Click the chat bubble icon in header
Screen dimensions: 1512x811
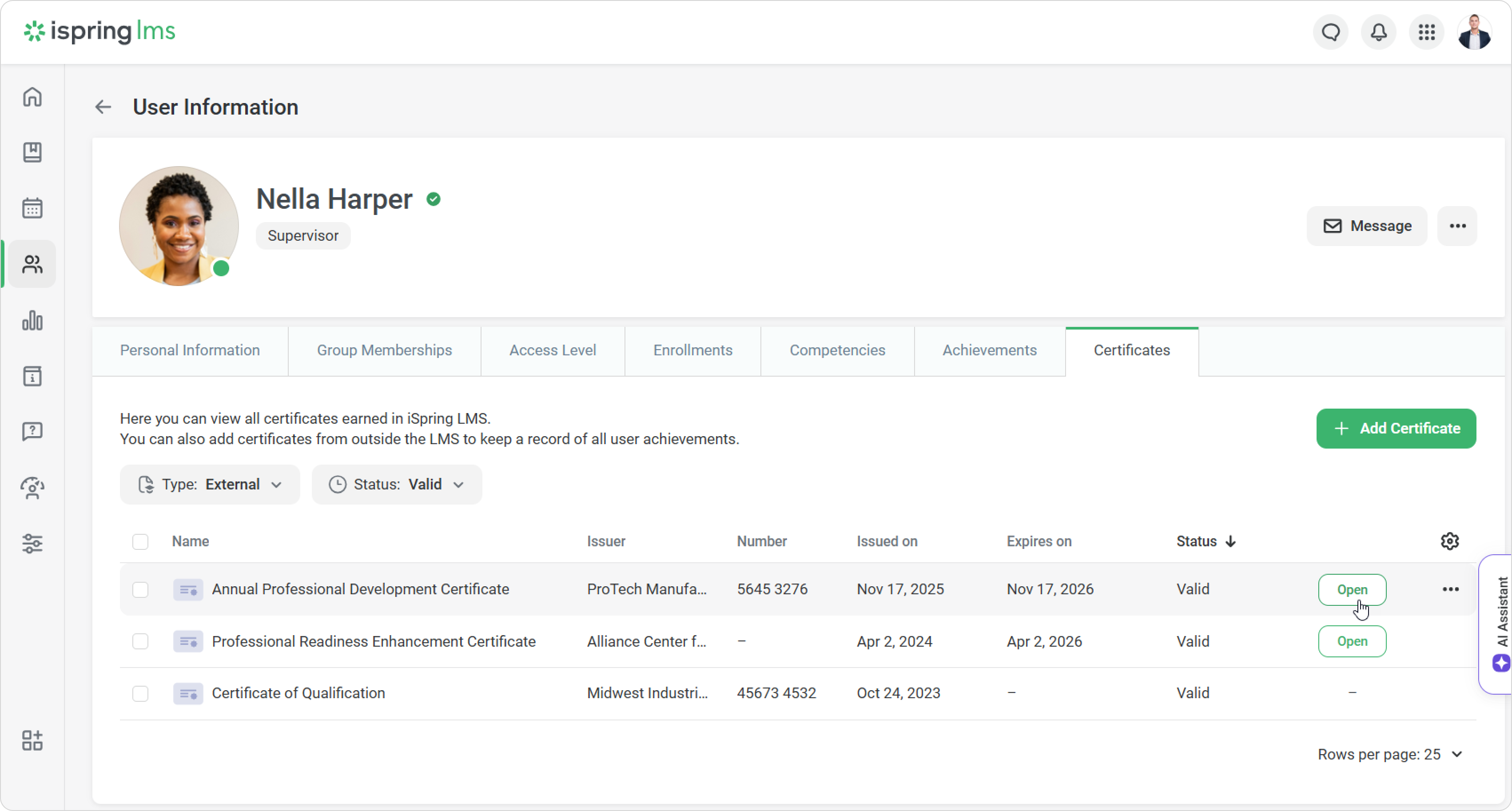point(1331,32)
